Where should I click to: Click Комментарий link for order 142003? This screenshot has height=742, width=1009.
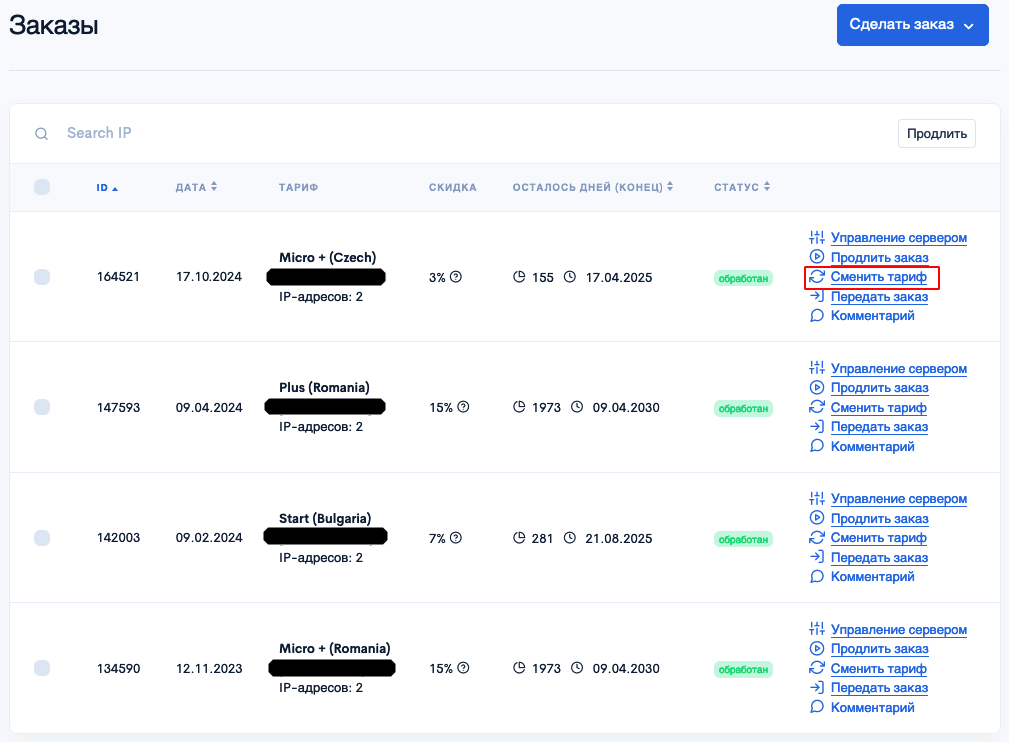(x=873, y=577)
